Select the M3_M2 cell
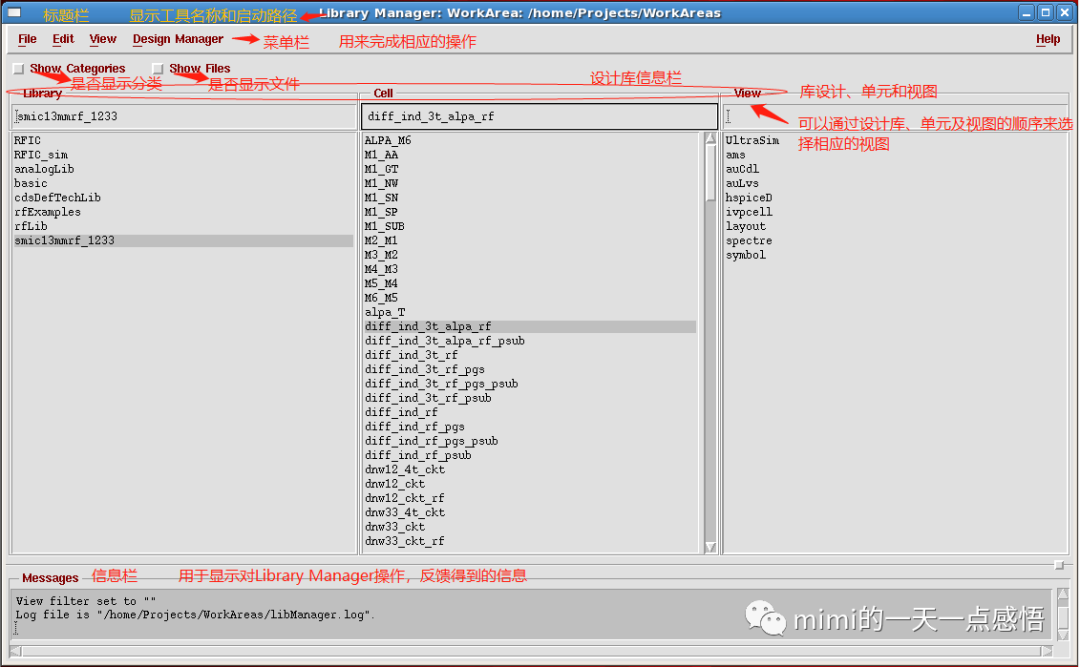1080x667 pixels. [382, 255]
